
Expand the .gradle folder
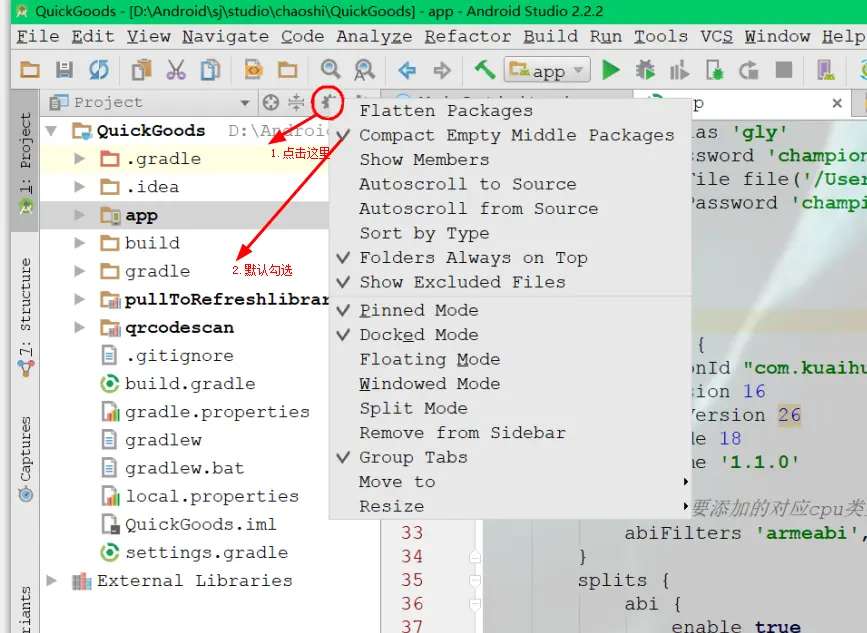pos(80,159)
